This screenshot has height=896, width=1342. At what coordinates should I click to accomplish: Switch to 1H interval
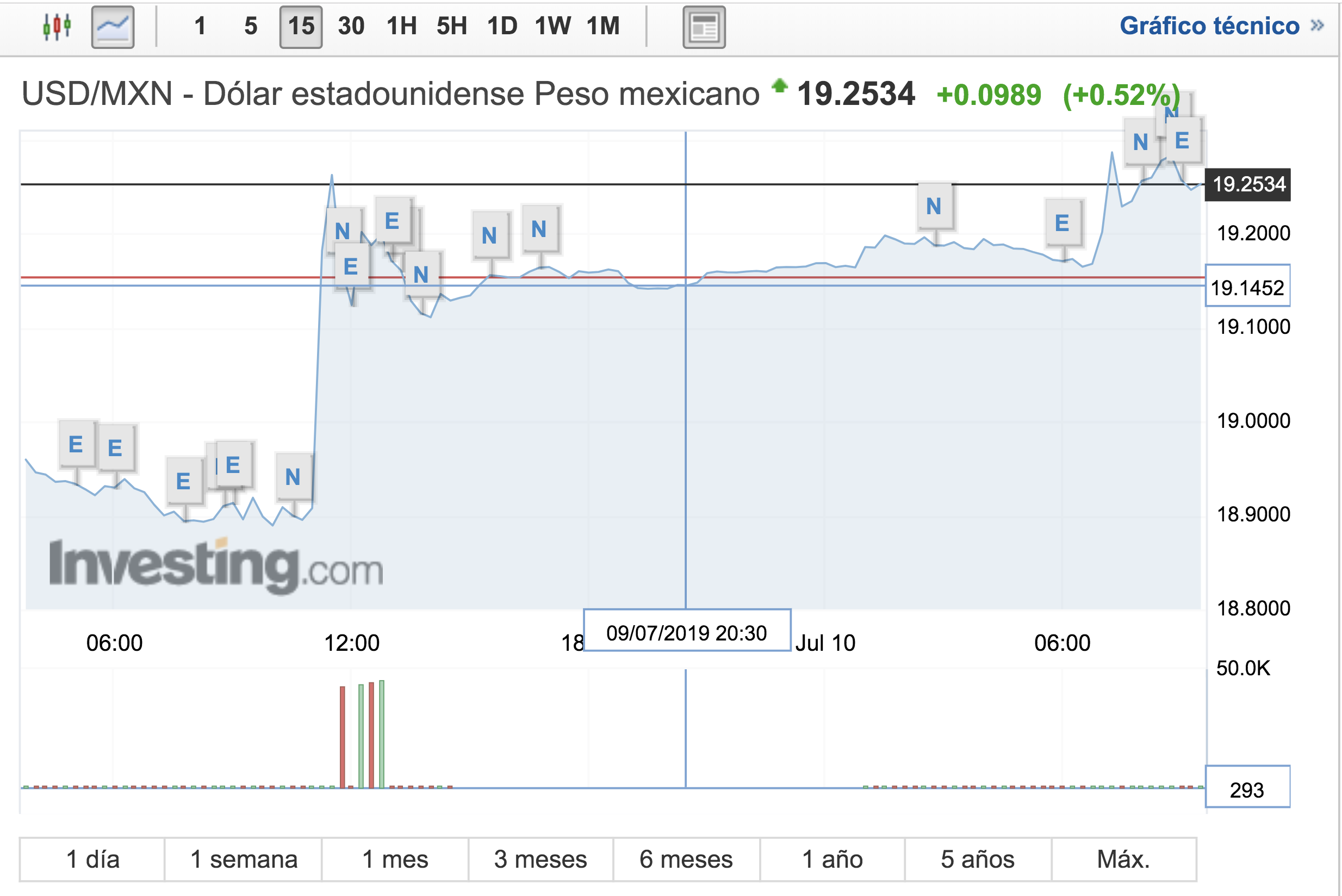(401, 26)
